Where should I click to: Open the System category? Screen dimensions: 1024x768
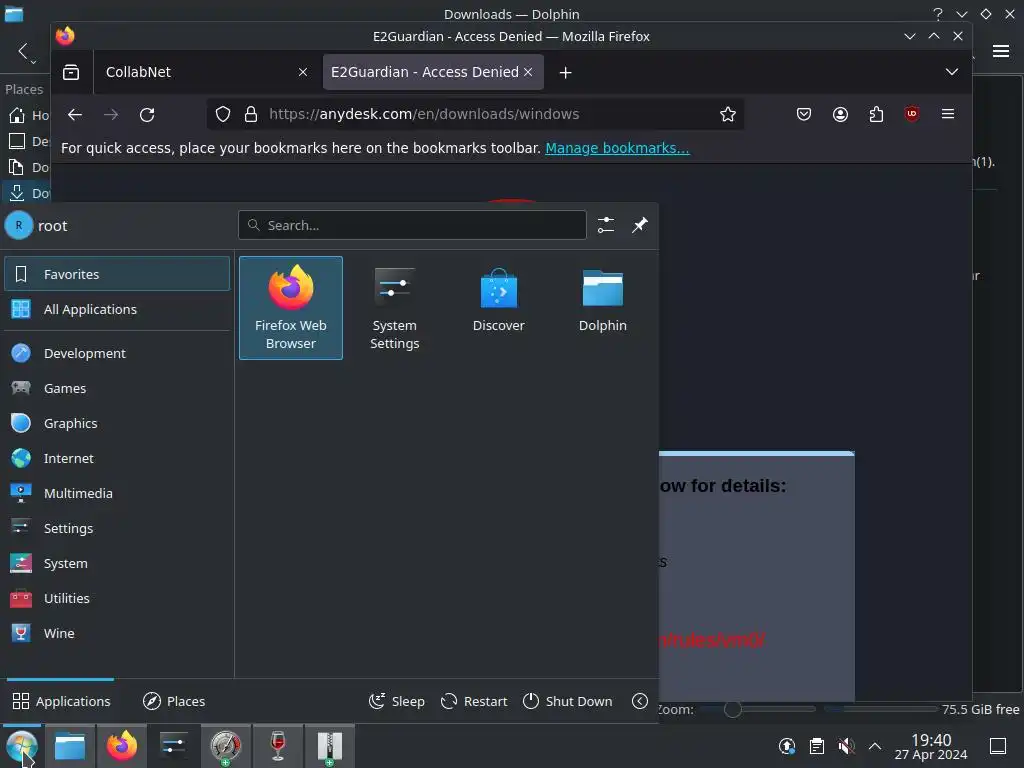coord(117,564)
